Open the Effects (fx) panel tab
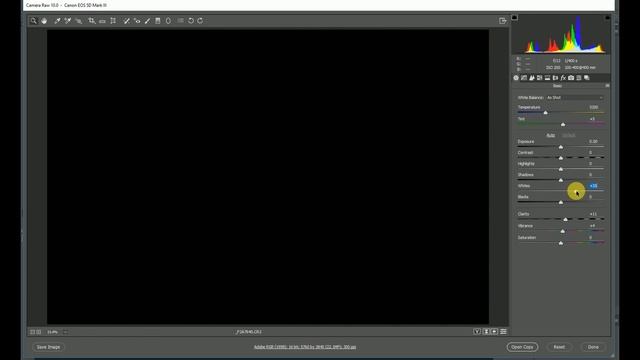 563,78
